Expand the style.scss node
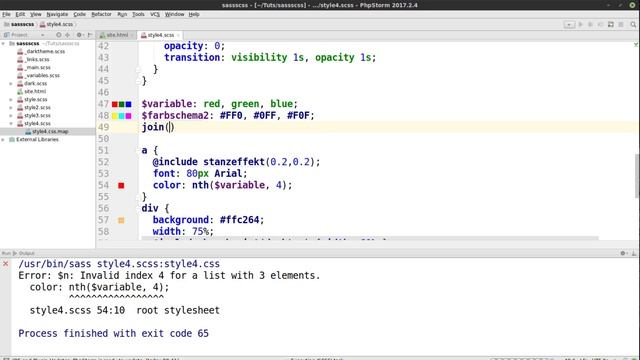This screenshot has height=360, width=640. tap(11, 100)
